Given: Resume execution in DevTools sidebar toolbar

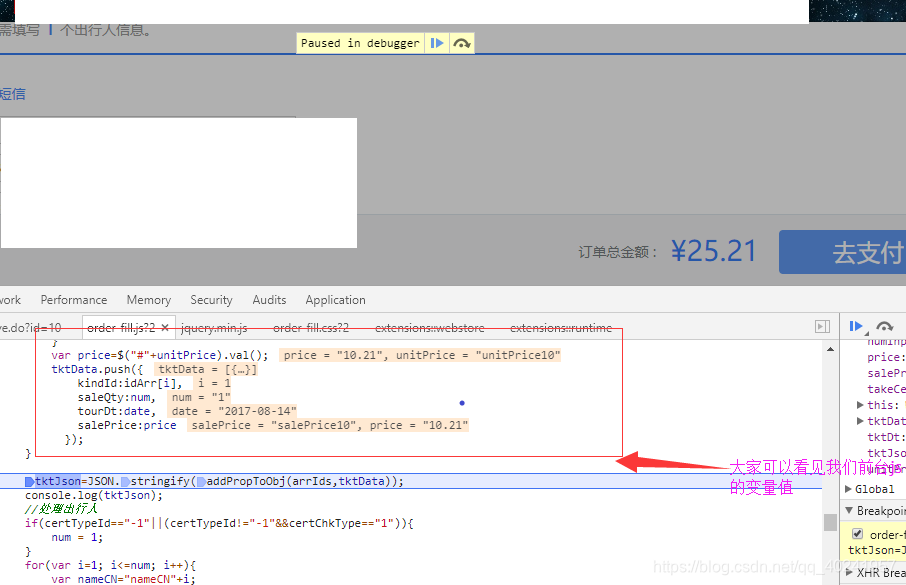Looking at the screenshot, I should [856, 327].
